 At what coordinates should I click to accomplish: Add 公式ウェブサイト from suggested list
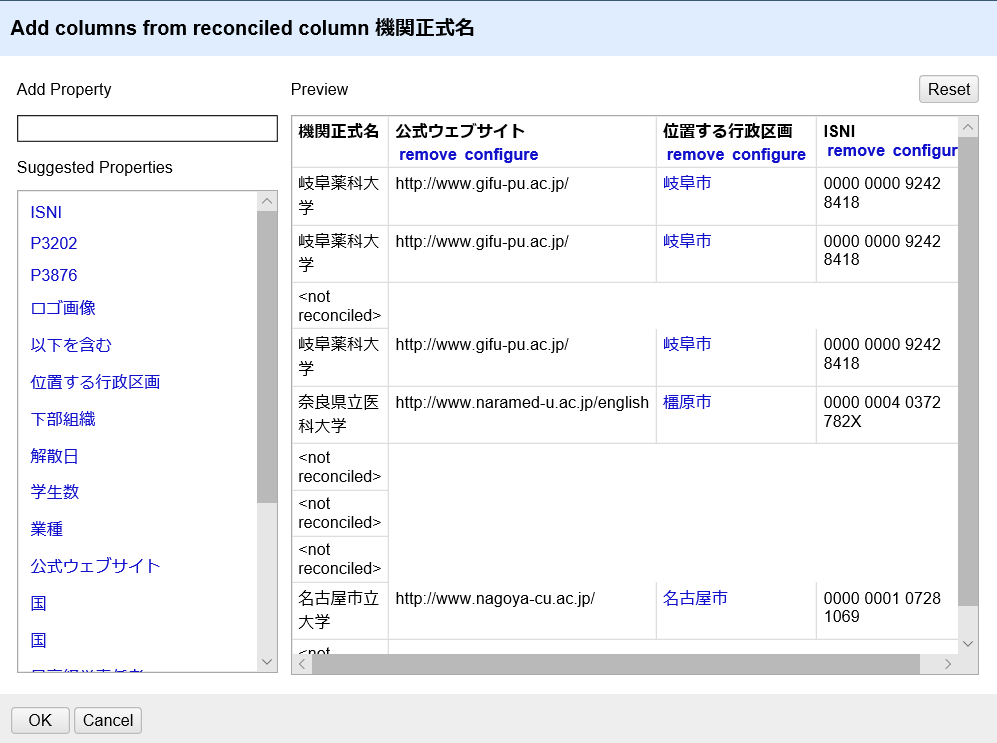click(95, 566)
